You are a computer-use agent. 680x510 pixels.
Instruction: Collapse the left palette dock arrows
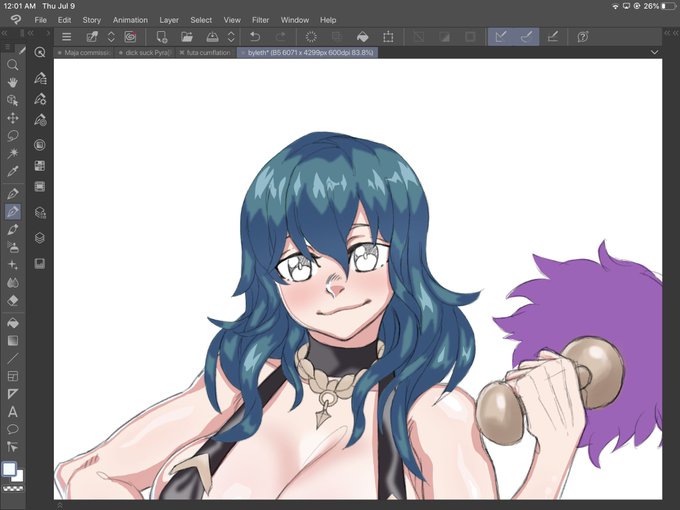4,33
